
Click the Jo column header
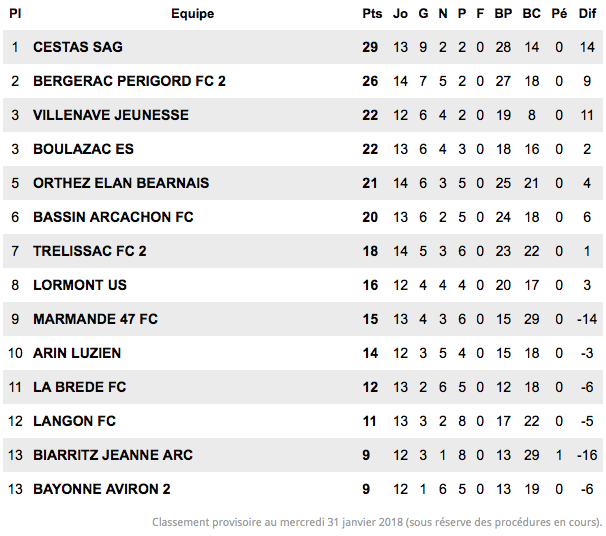[400, 14]
